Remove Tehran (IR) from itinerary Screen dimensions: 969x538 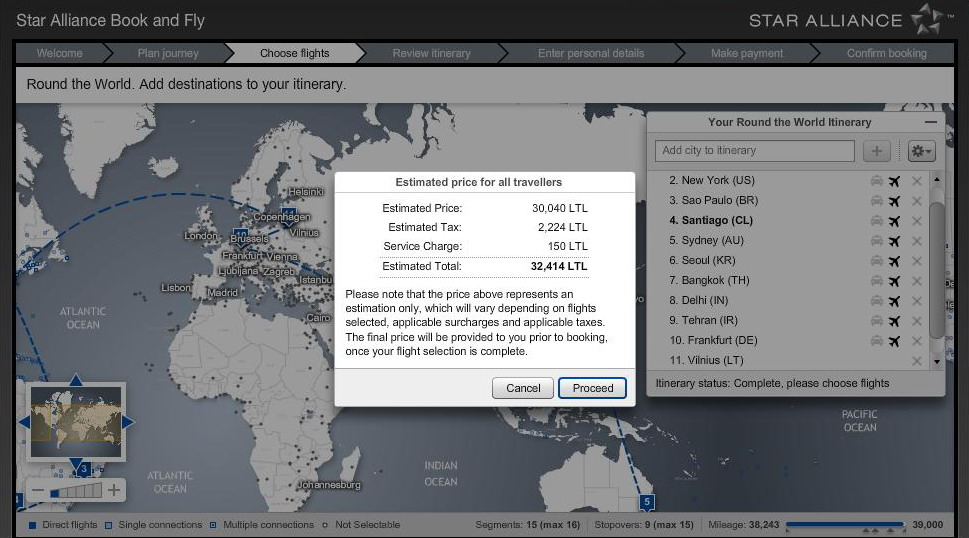click(x=916, y=321)
